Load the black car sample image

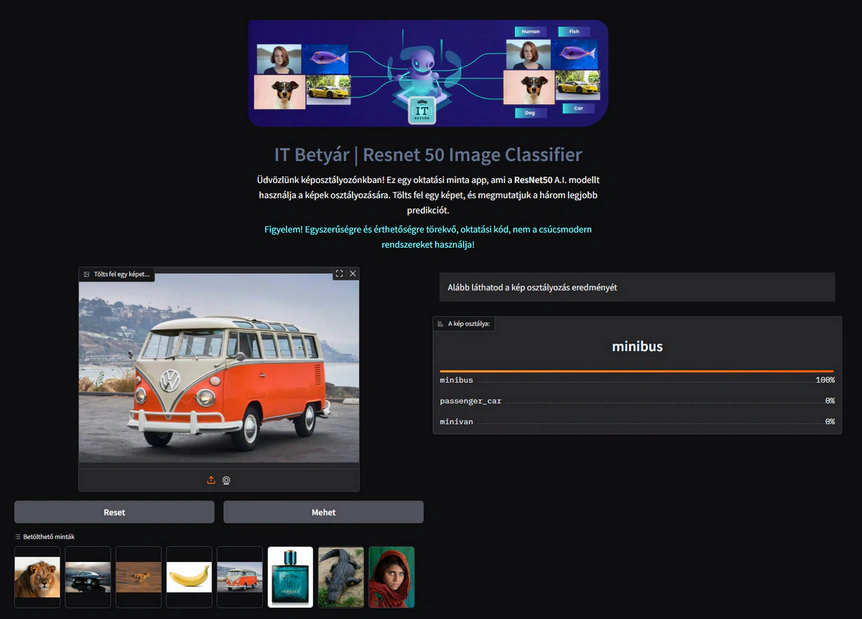tap(88, 577)
